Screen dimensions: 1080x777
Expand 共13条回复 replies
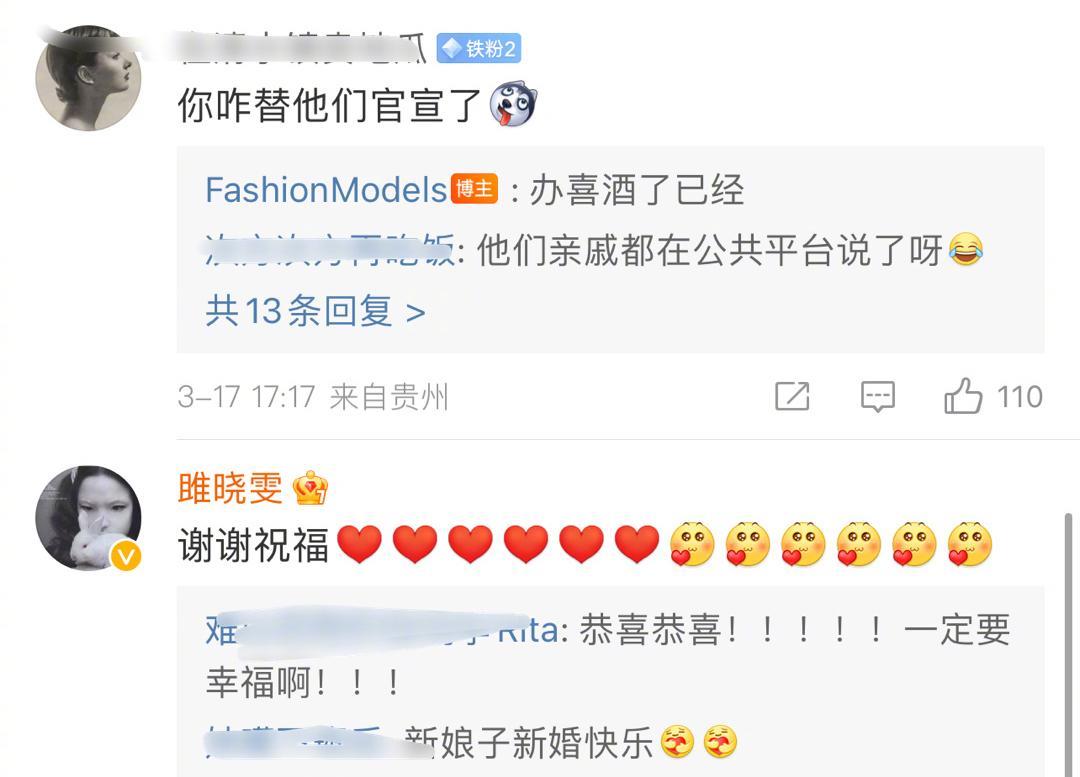[315, 311]
